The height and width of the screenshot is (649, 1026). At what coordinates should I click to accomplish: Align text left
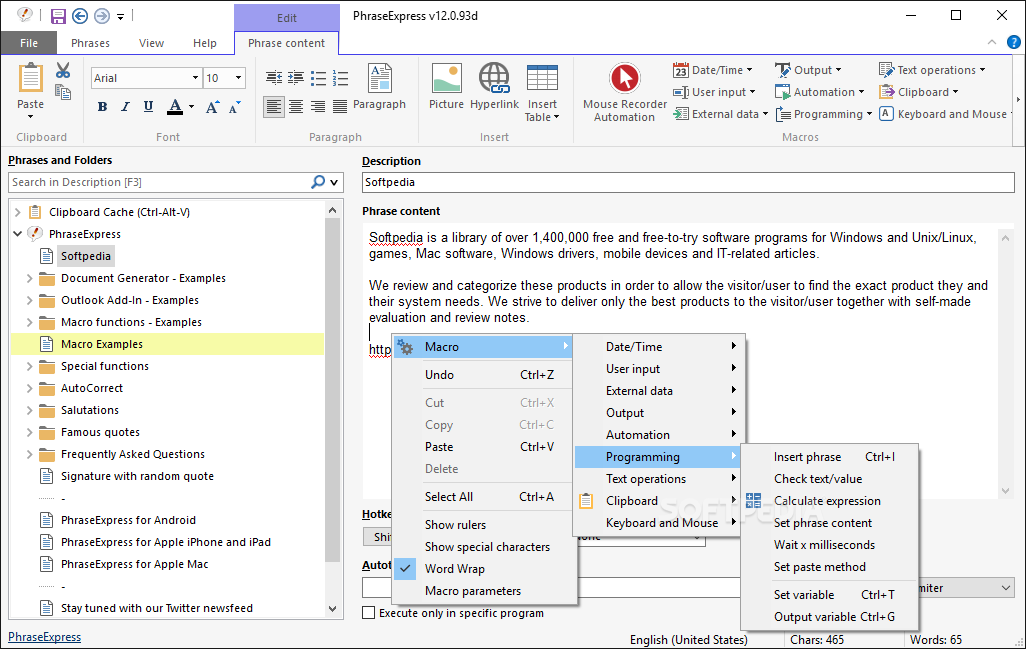274,107
